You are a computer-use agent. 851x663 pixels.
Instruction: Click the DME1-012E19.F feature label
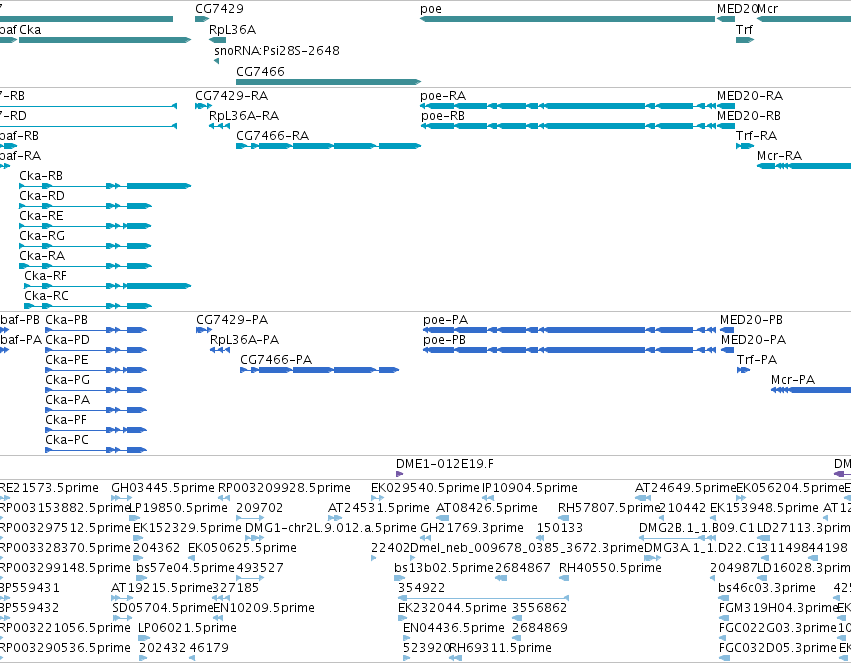[x=444, y=464]
